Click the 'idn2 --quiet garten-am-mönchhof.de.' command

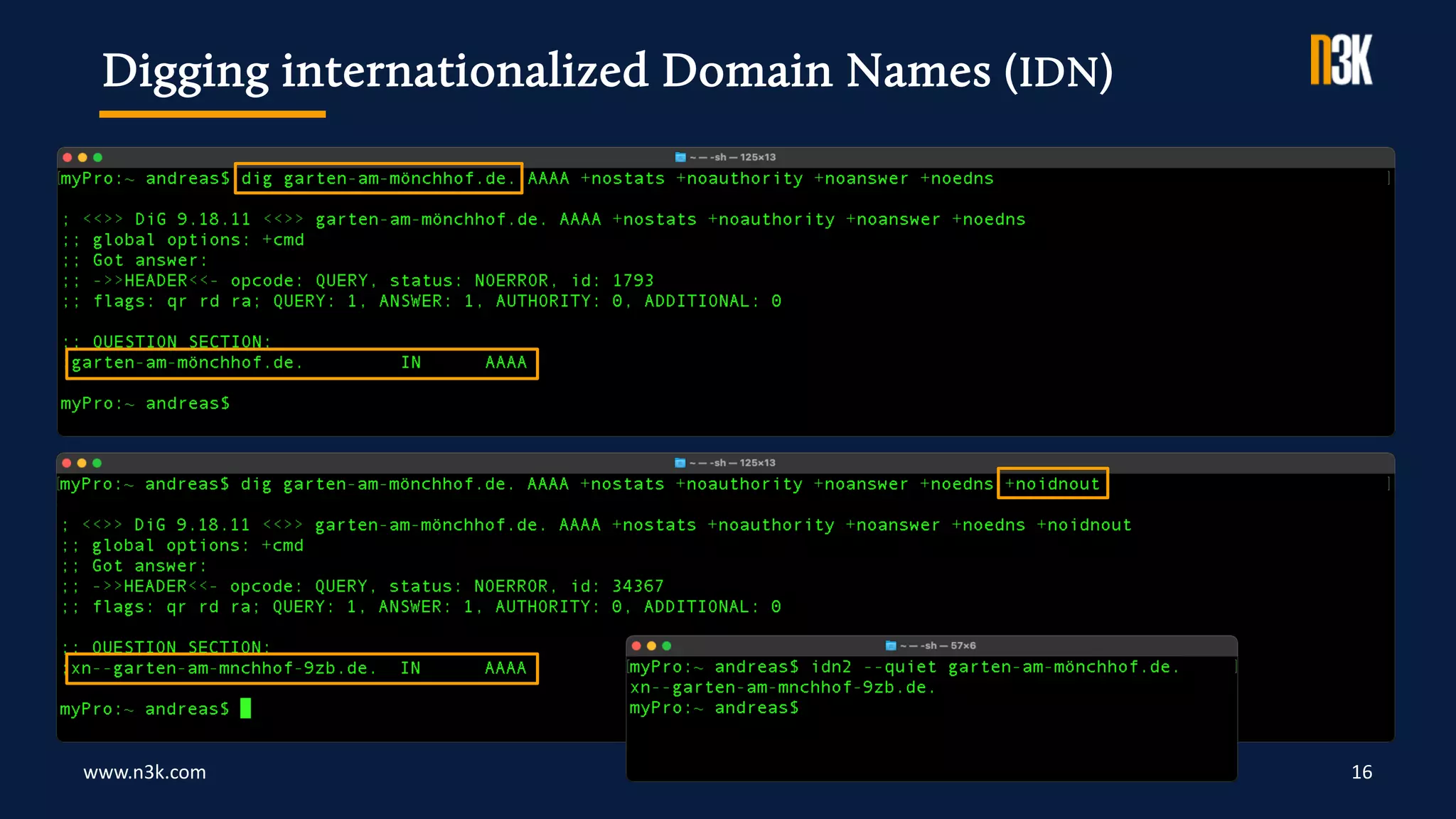pos(995,667)
